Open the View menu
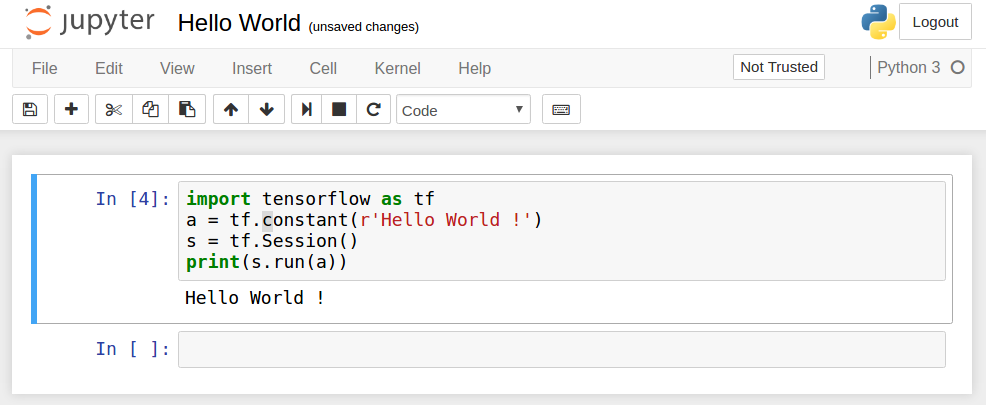 [x=177, y=68]
